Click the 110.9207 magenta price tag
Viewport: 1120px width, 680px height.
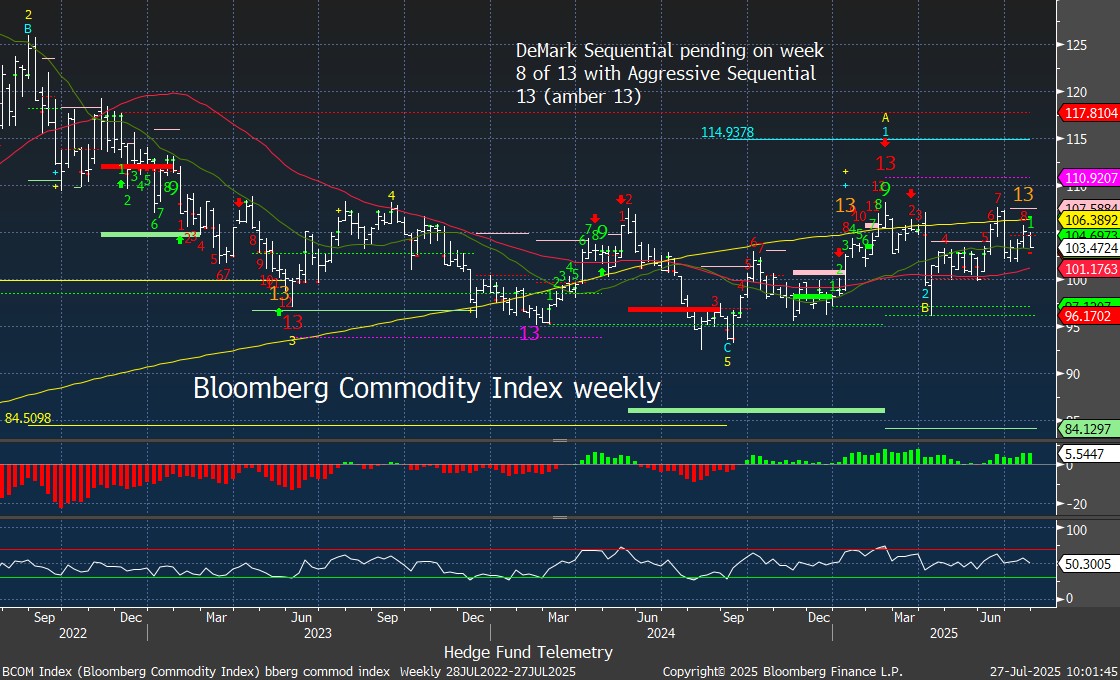pos(1089,179)
